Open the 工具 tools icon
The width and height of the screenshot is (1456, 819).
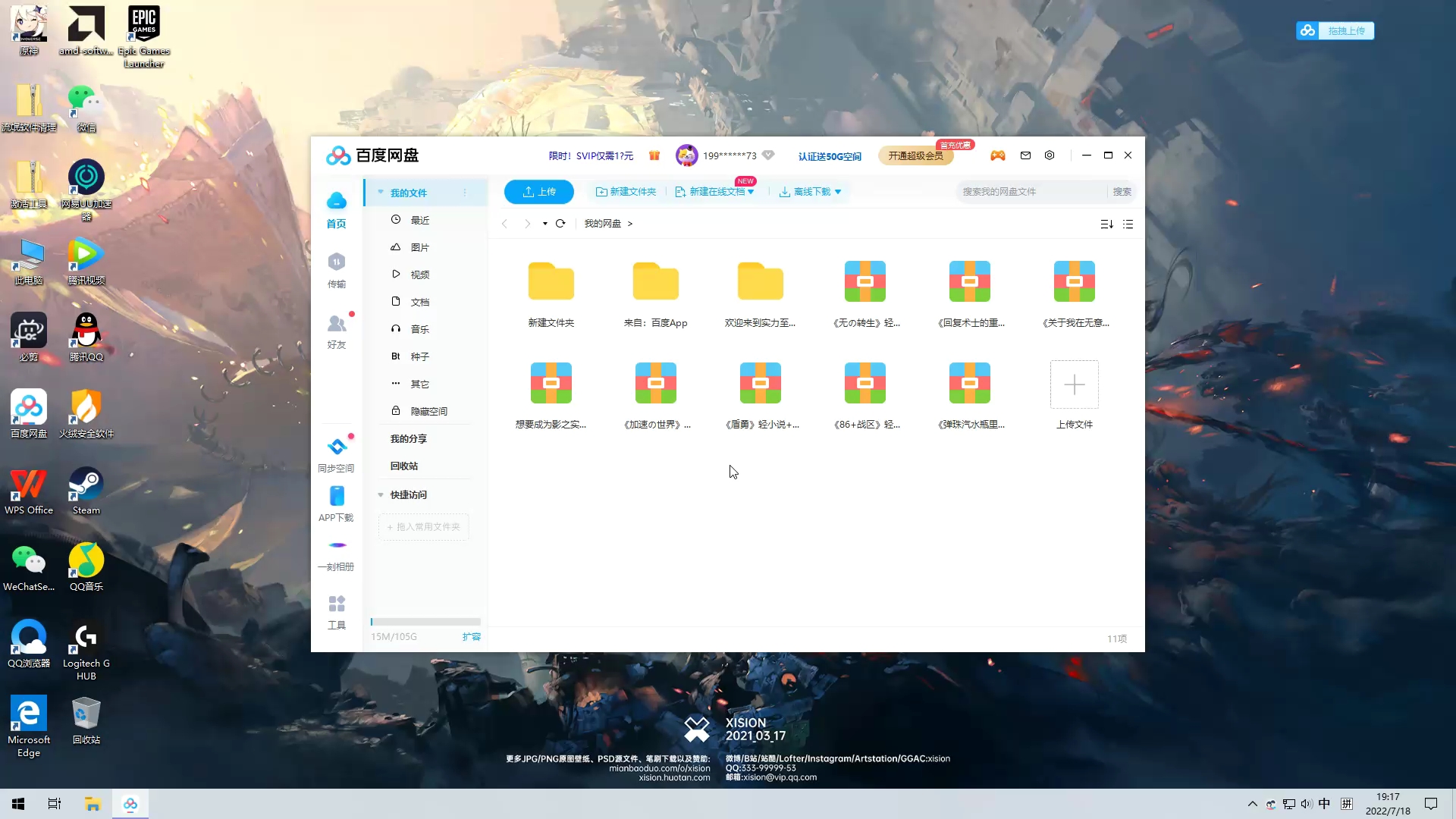[x=337, y=612]
